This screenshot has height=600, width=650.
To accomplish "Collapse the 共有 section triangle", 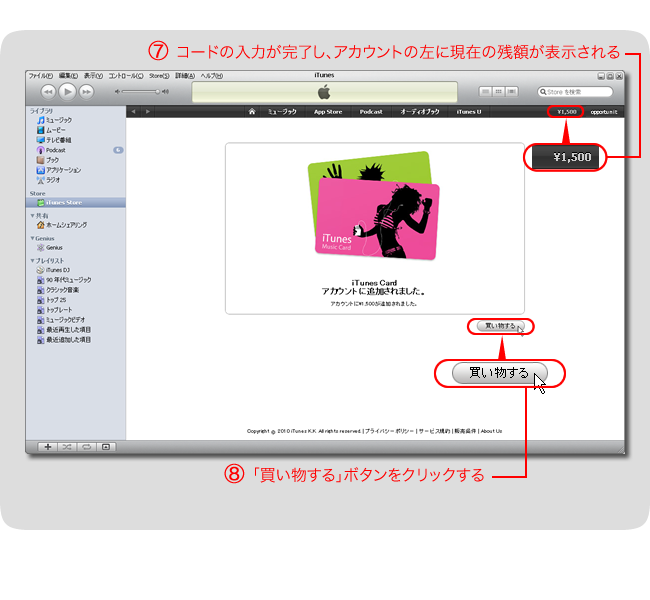I will [32, 216].
